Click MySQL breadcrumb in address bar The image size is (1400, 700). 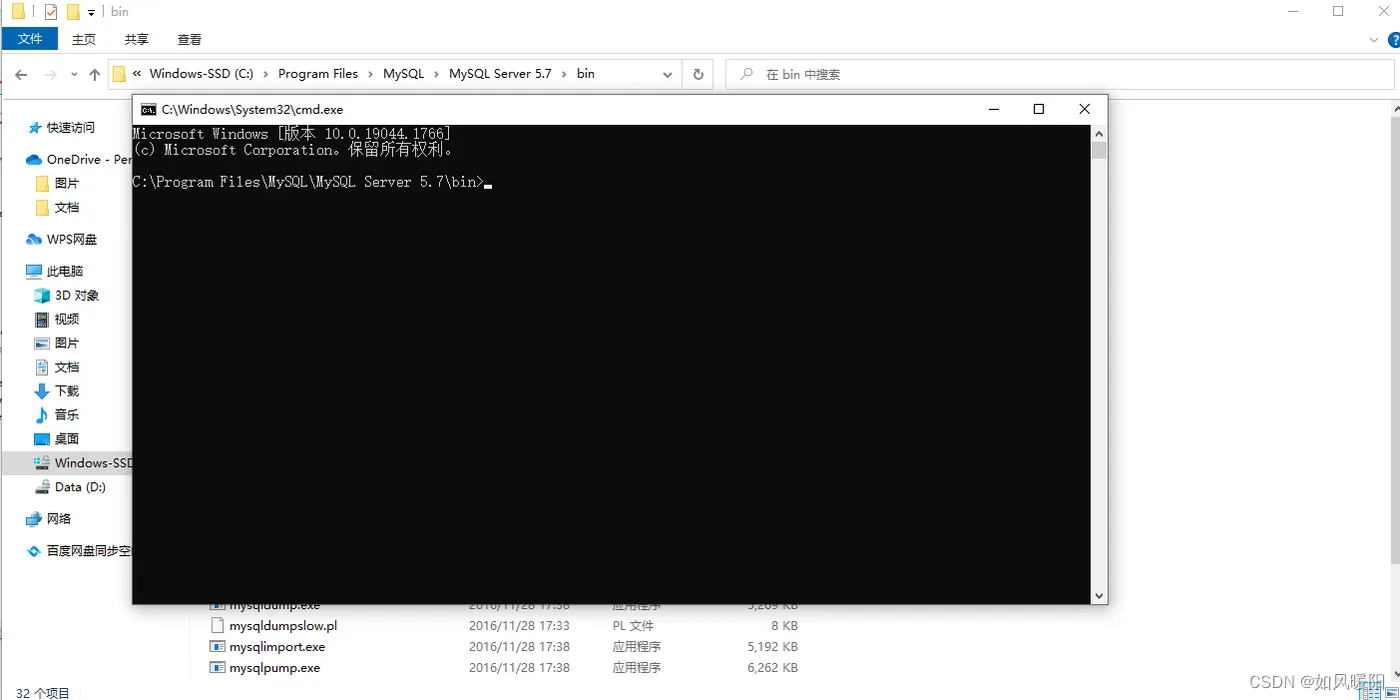coord(404,74)
